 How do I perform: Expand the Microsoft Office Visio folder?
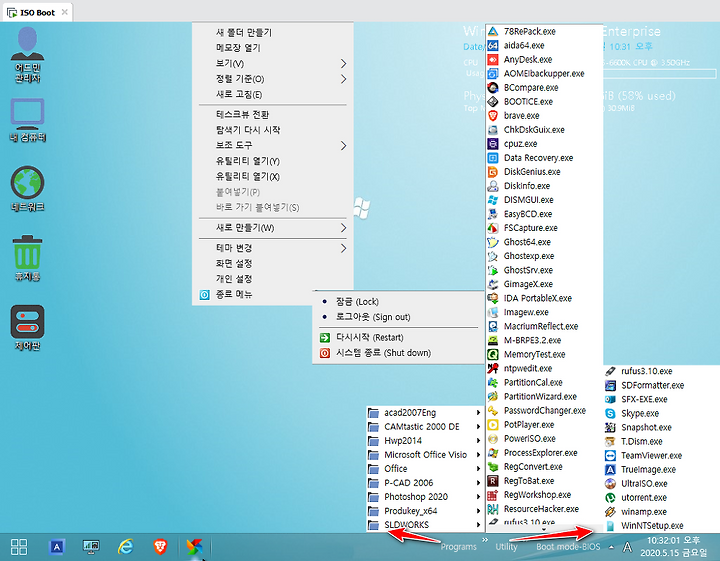(x=425, y=454)
